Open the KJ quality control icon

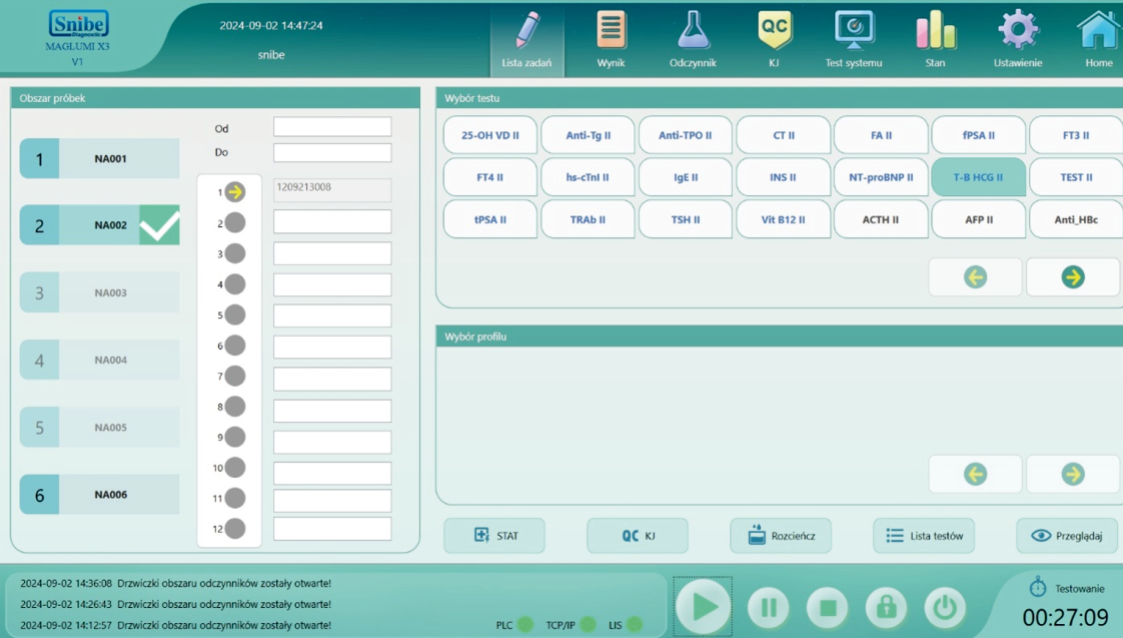pyautogui.click(x=774, y=31)
